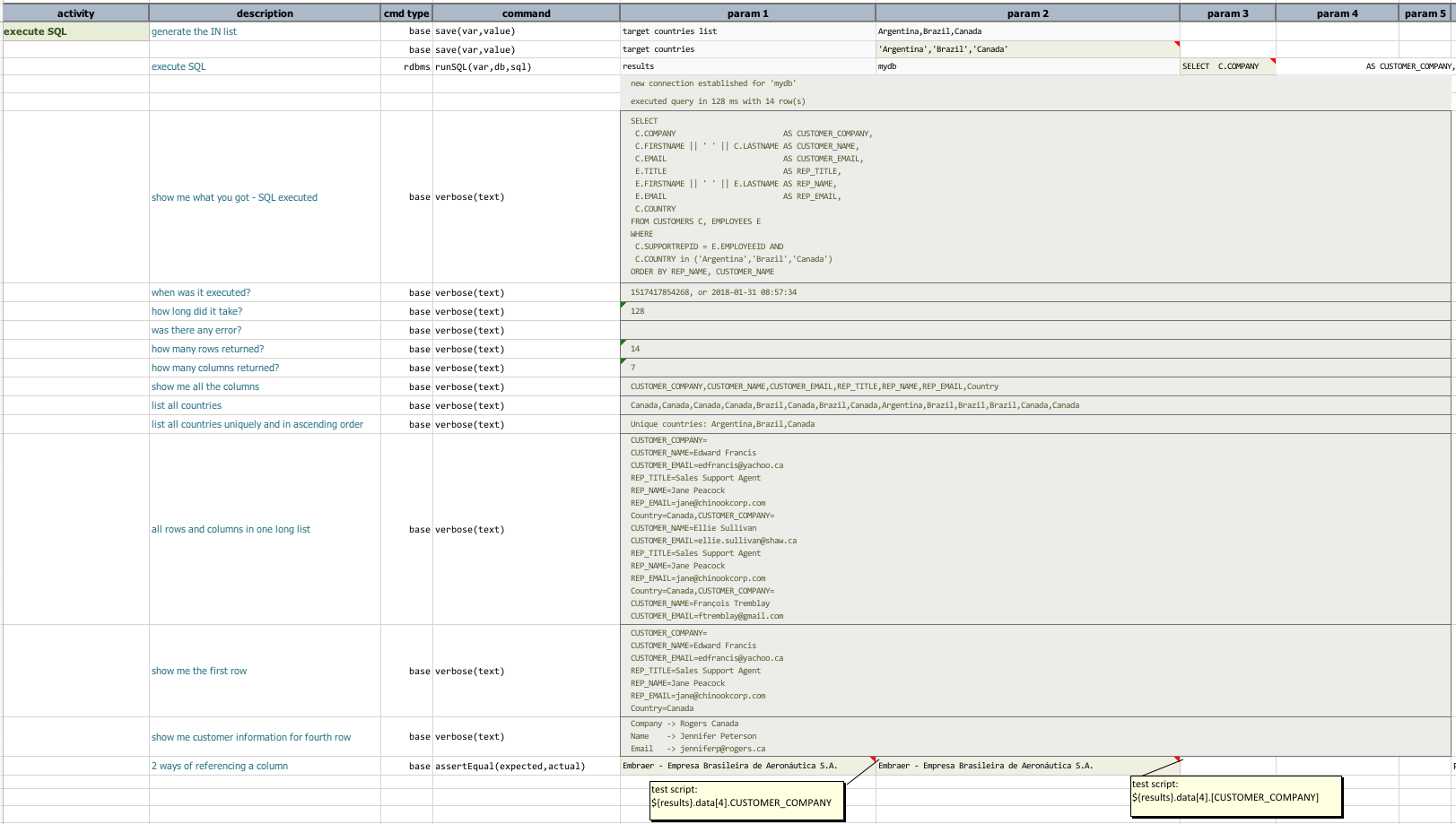Select the 'how long did it take?' cell
This screenshot has height=824, width=1456.
pos(265,311)
